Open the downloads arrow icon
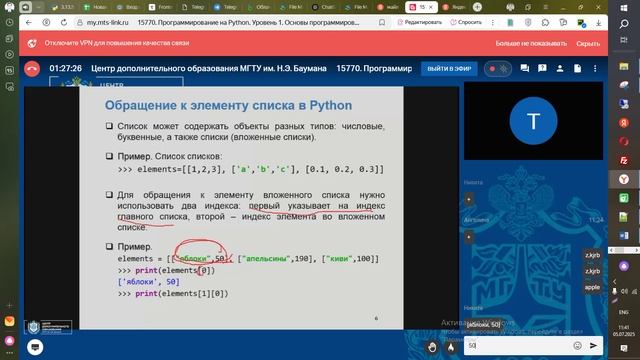640x360 pixels. click(598, 23)
